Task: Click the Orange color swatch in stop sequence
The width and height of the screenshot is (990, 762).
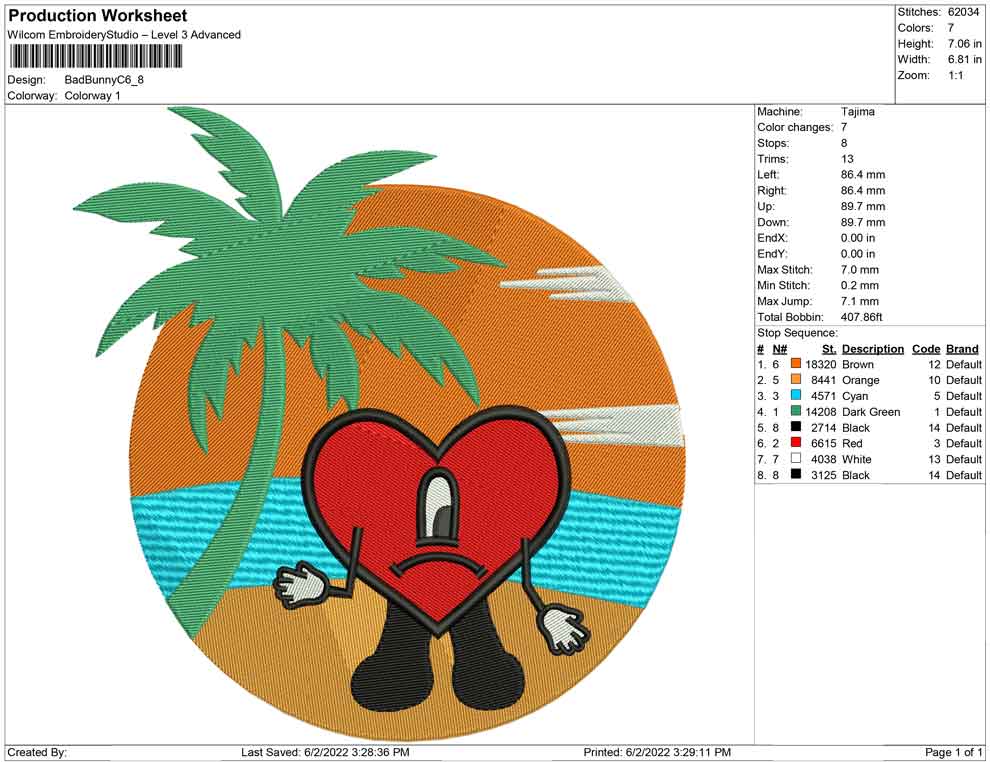Action: tap(796, 379)
